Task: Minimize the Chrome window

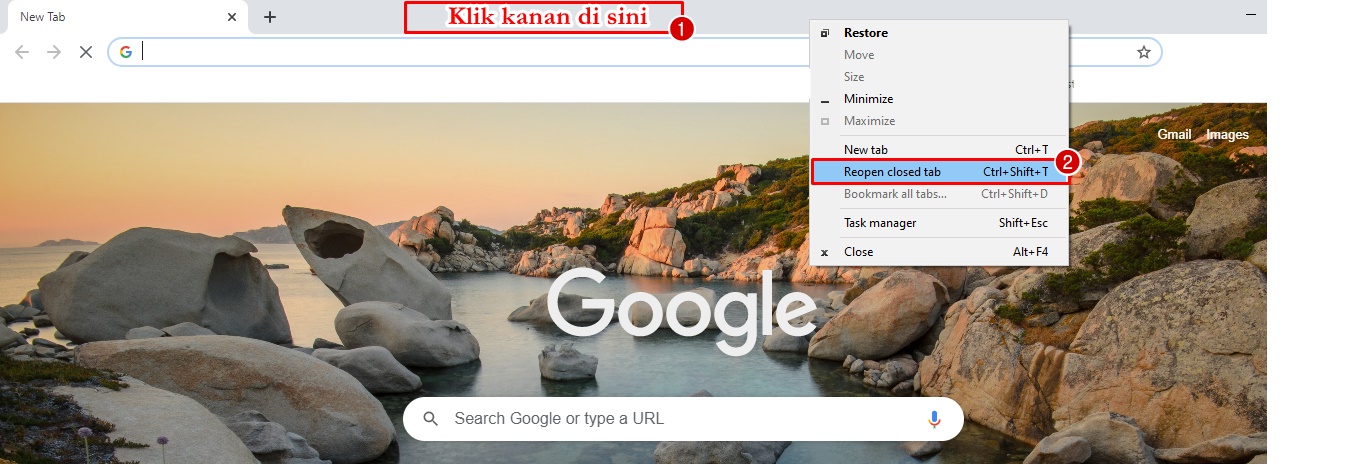Action: coord(1251,15)
